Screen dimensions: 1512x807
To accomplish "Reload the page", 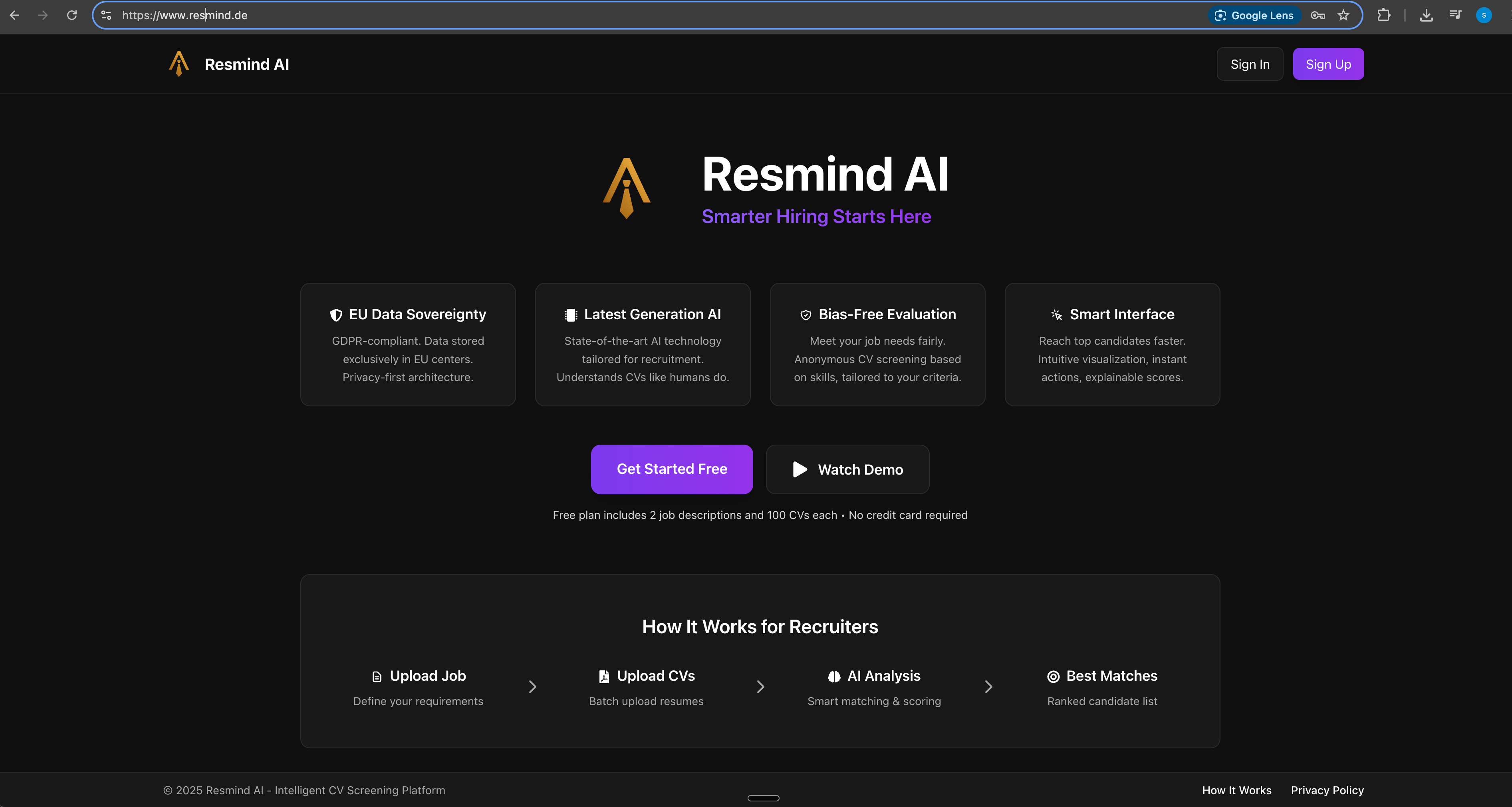I will pos(71,15).
